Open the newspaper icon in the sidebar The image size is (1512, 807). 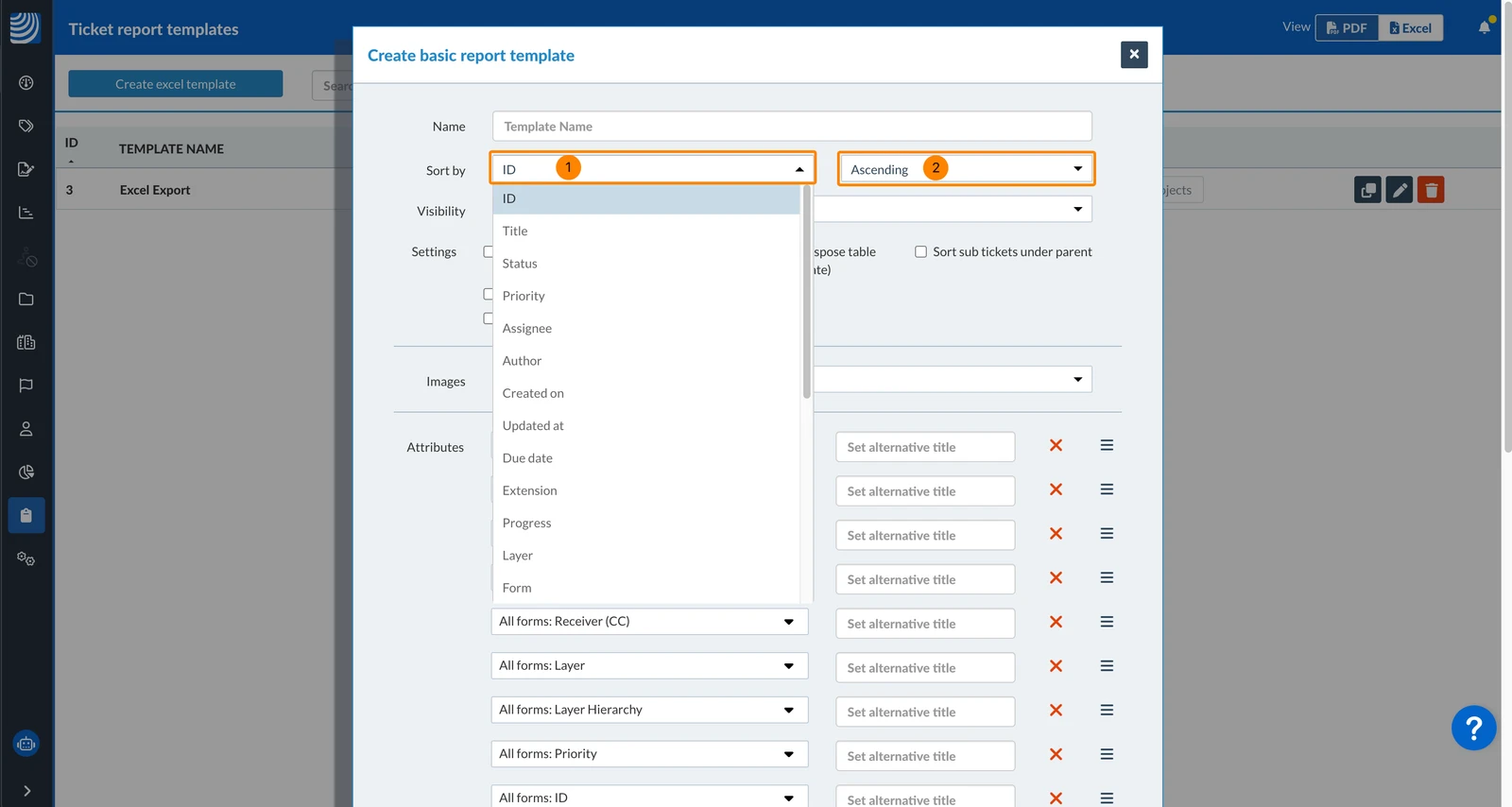pyautogui.click(x=26, y=342)
